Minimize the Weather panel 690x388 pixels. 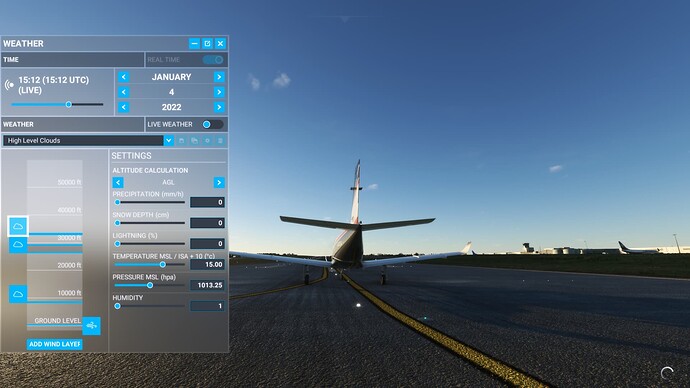tap(194, 44)
